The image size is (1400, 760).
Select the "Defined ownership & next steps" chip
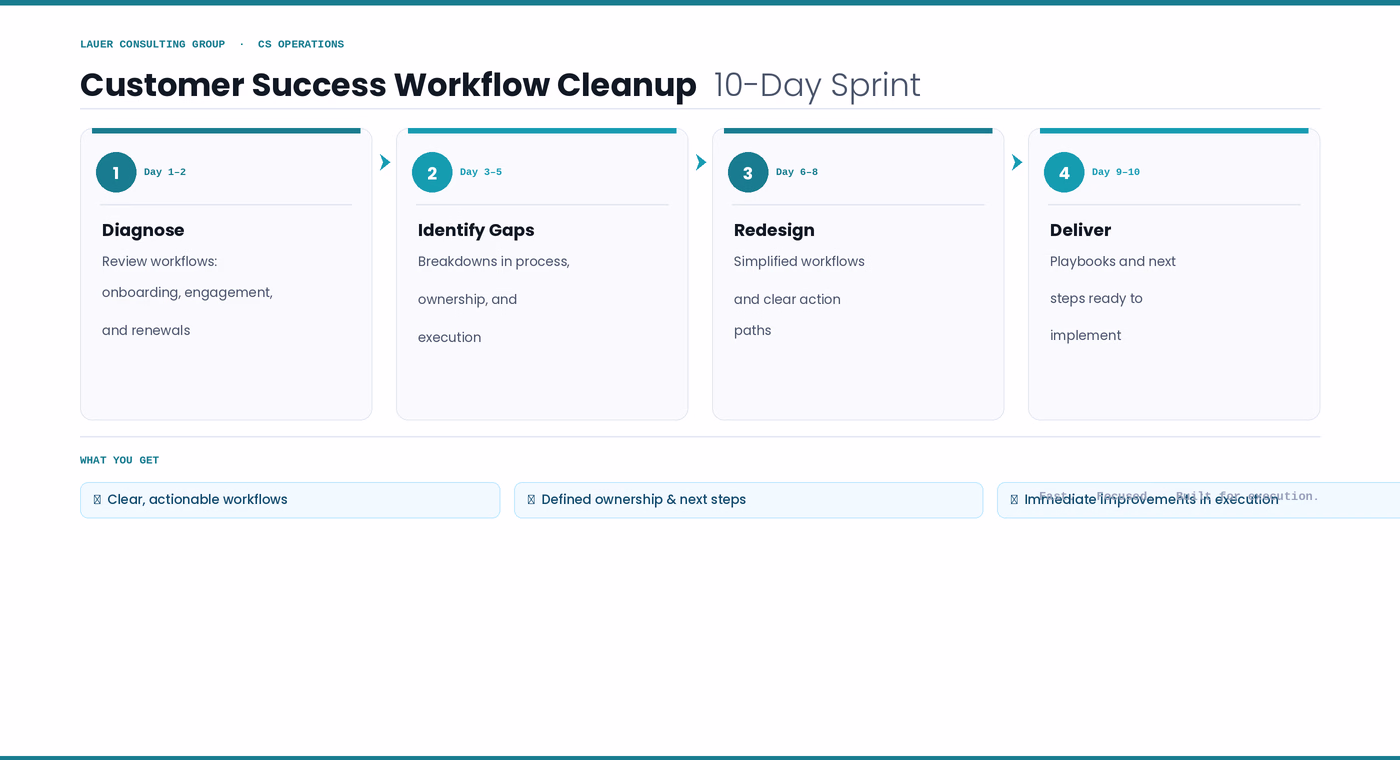[748, 500]
